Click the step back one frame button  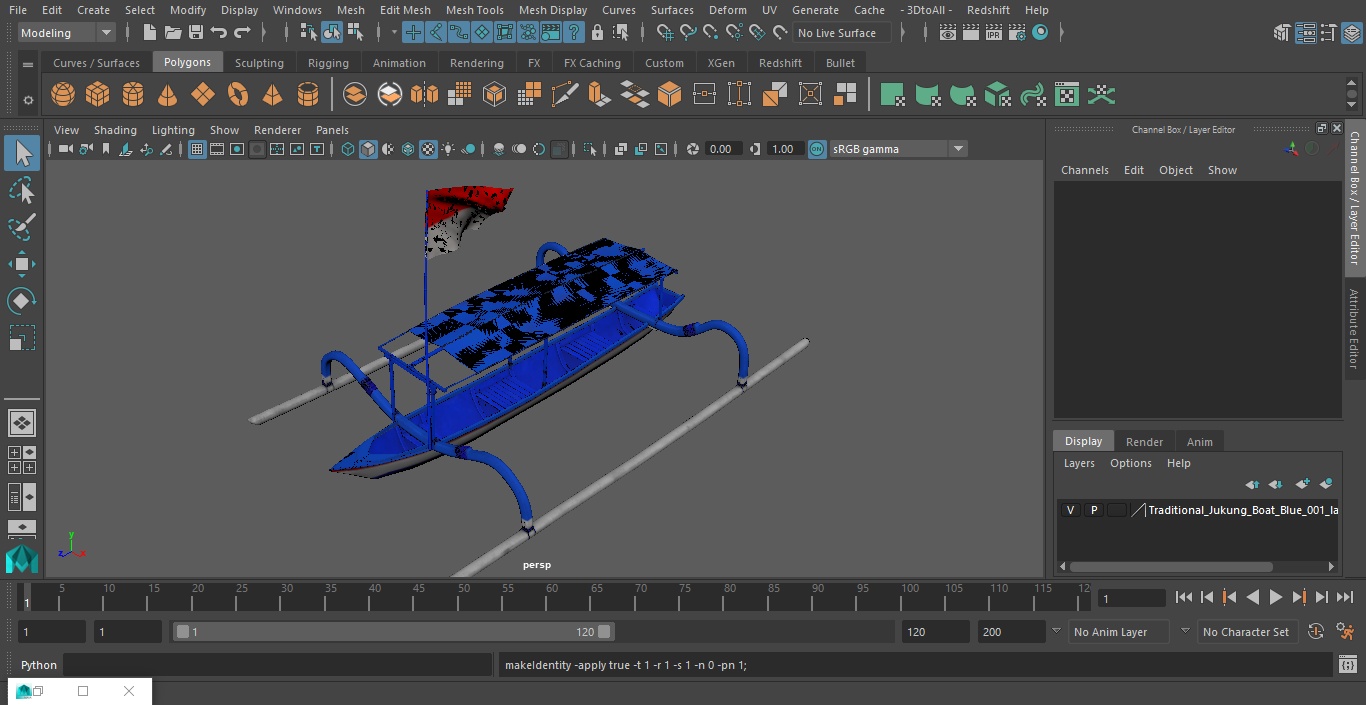point(1207,597)
